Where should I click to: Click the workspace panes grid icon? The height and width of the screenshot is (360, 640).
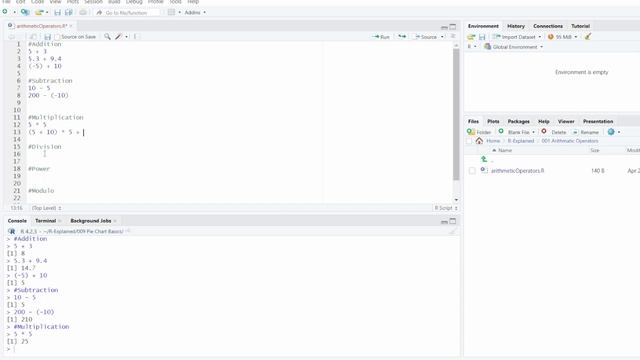coord(171,12)
